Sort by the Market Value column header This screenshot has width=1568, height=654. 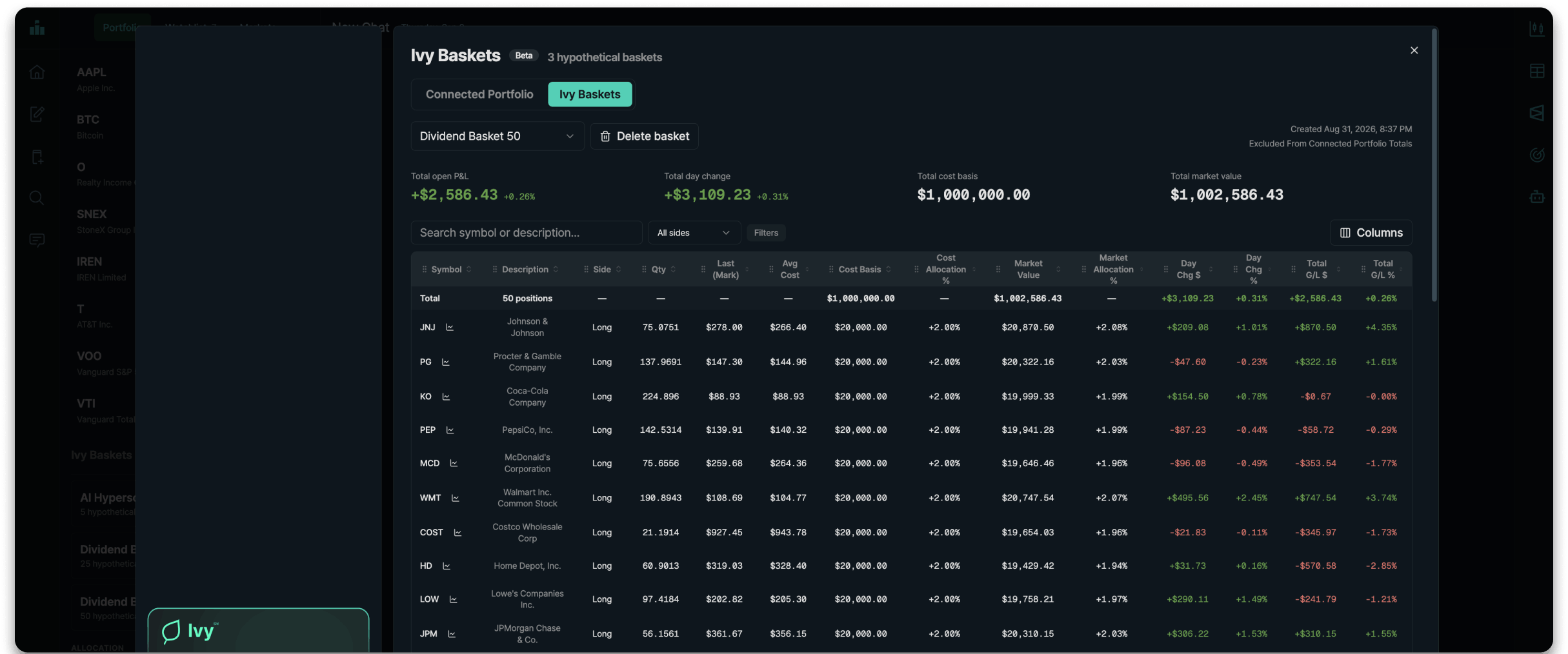pos(1028,269)
